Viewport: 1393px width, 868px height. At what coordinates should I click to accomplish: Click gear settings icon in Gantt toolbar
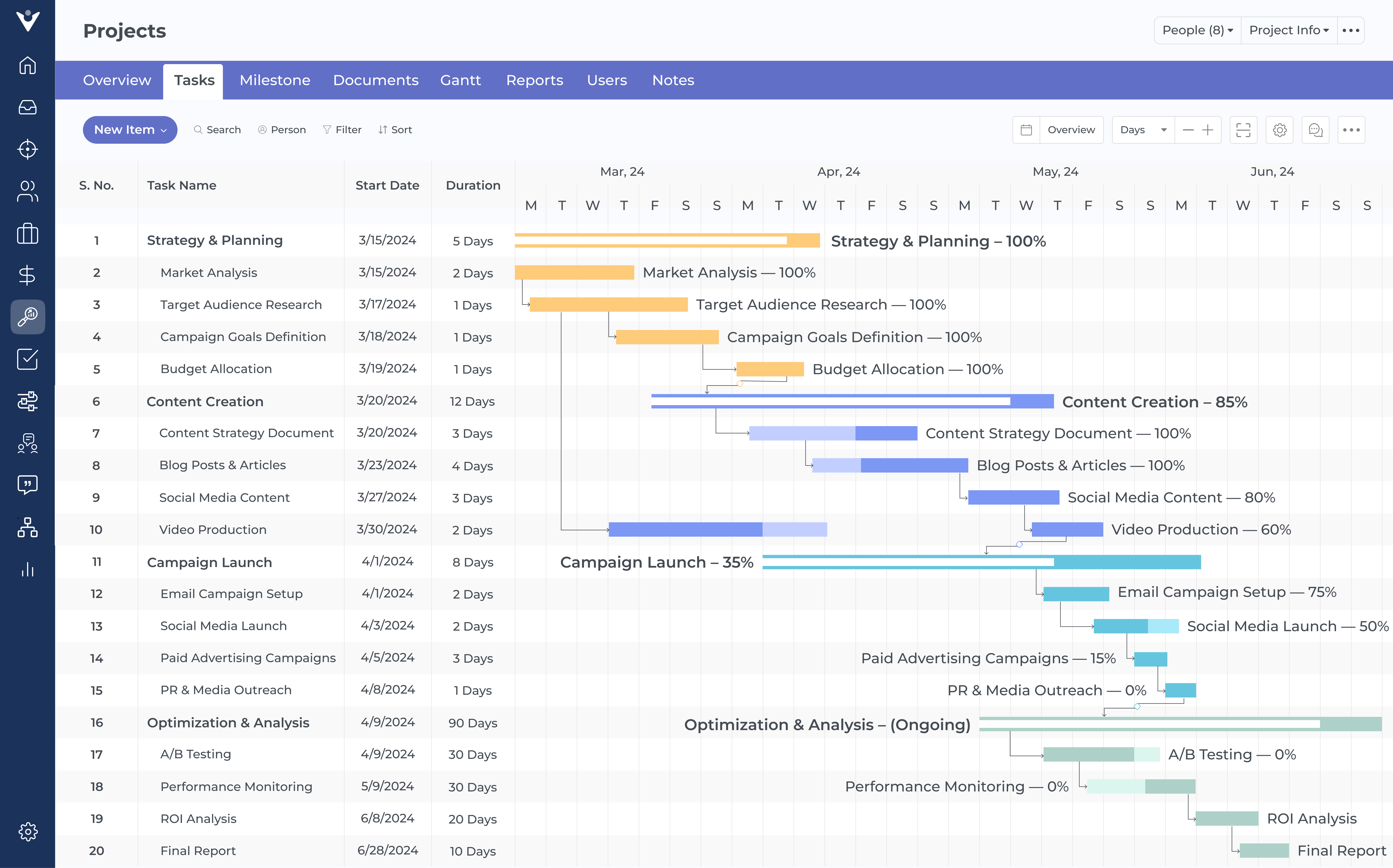coord(1279,130)
